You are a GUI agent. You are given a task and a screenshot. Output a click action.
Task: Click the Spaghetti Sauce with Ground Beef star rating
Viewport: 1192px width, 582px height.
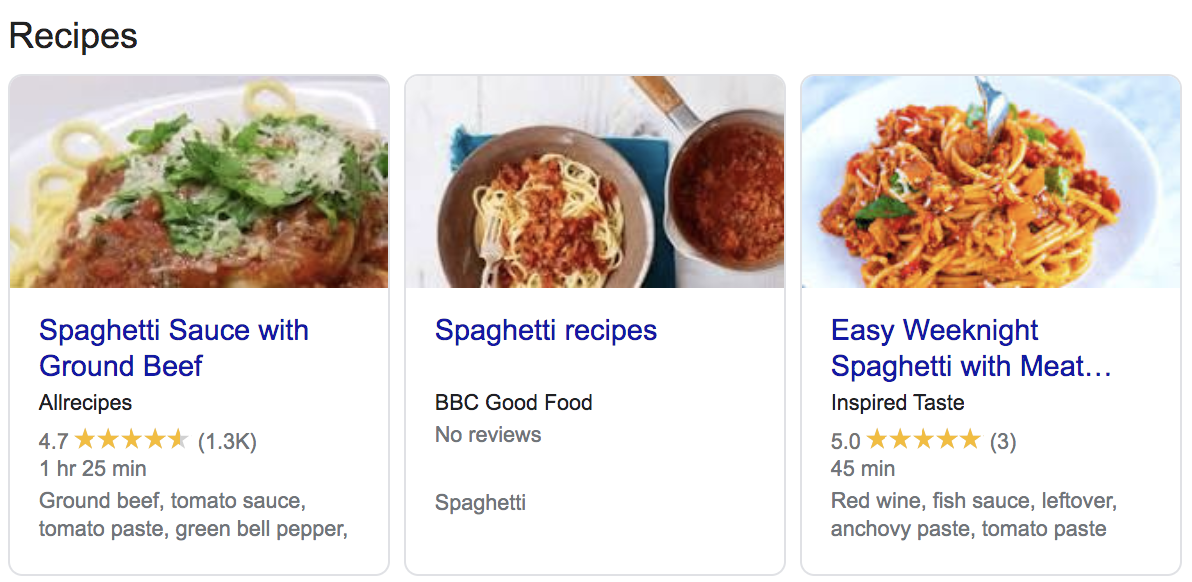coord(131,436)
